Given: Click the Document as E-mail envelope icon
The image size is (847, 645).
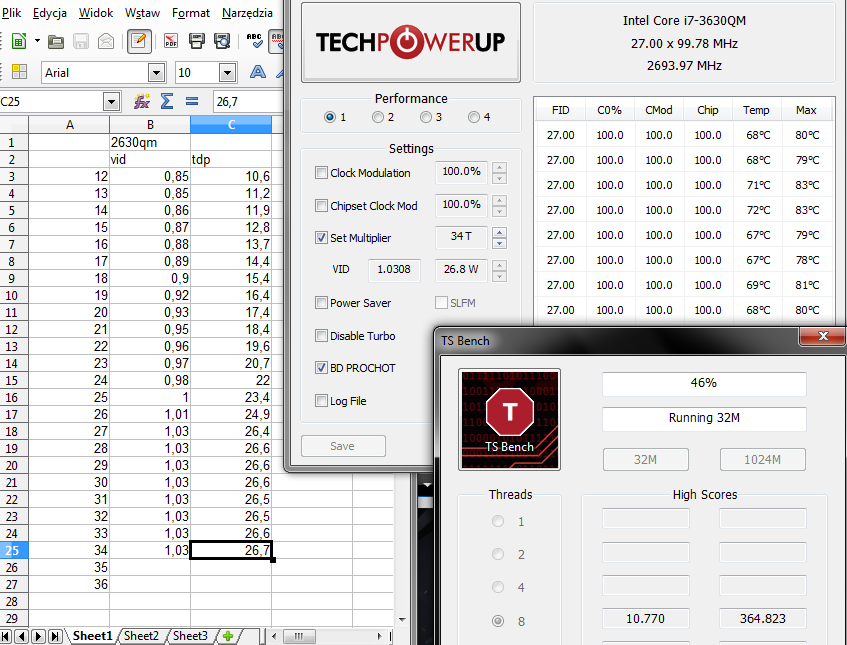Looking at the screenshot, I should coord(106,41).
